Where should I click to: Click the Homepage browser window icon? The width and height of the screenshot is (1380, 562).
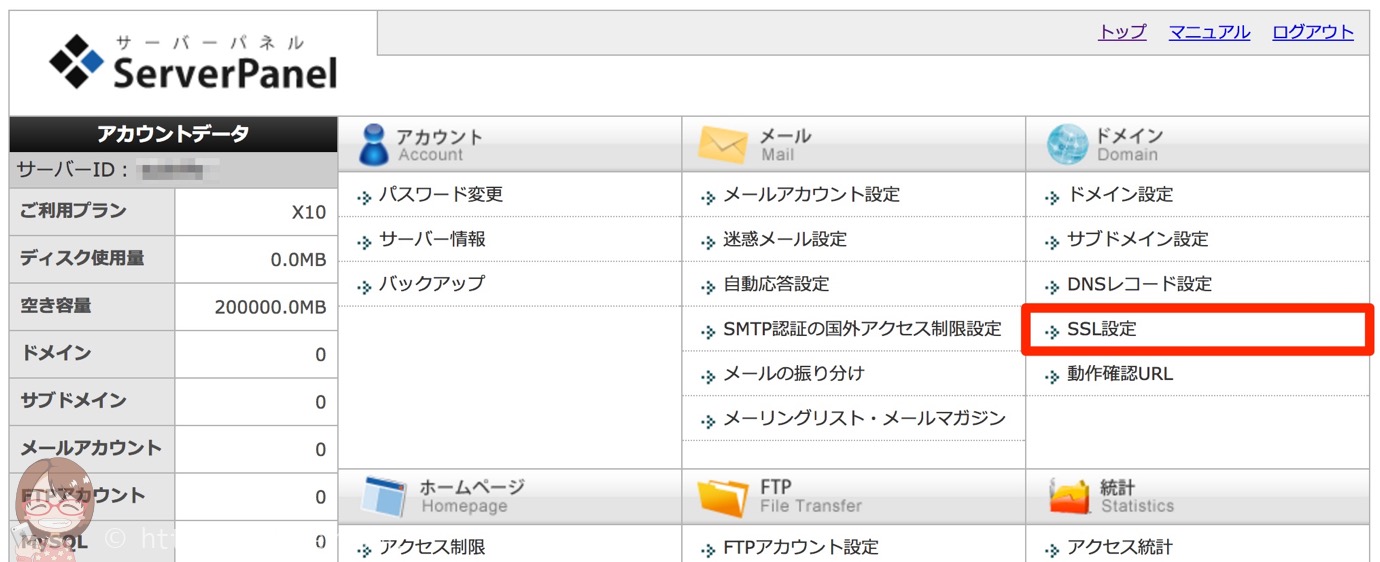(x=383, y=496)
